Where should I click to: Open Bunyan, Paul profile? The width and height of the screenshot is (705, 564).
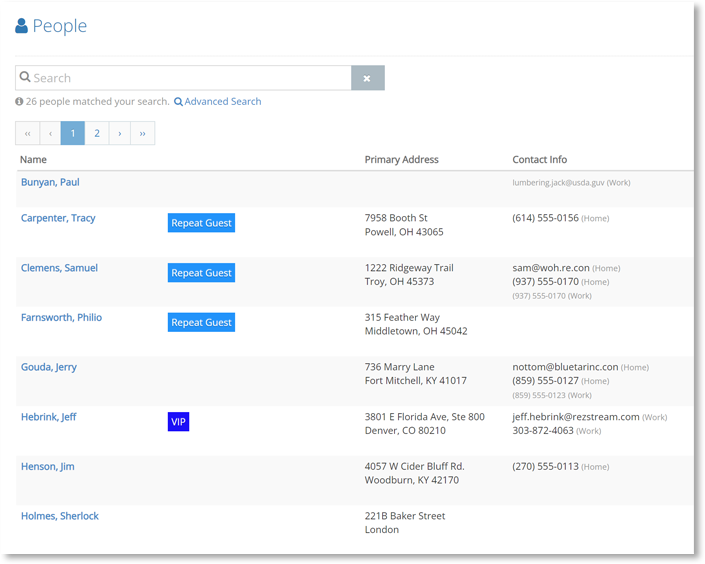pyautogui.click(x=50, y=182)
